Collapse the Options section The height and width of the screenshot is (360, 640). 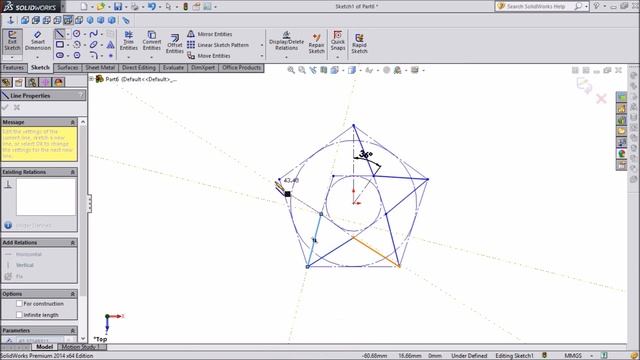click(x=73, y=293)
